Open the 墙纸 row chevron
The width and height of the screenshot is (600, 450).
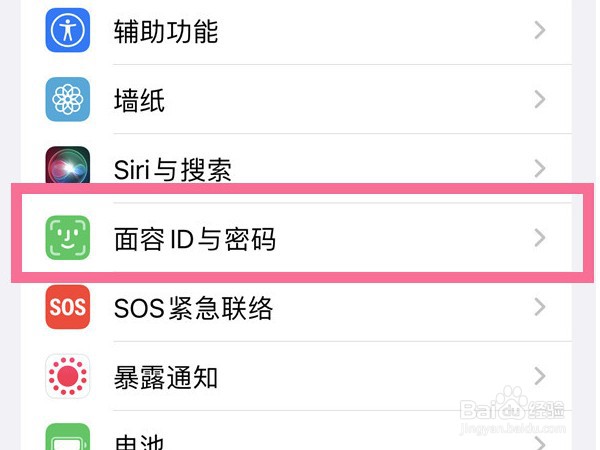[x=540, y=100]
